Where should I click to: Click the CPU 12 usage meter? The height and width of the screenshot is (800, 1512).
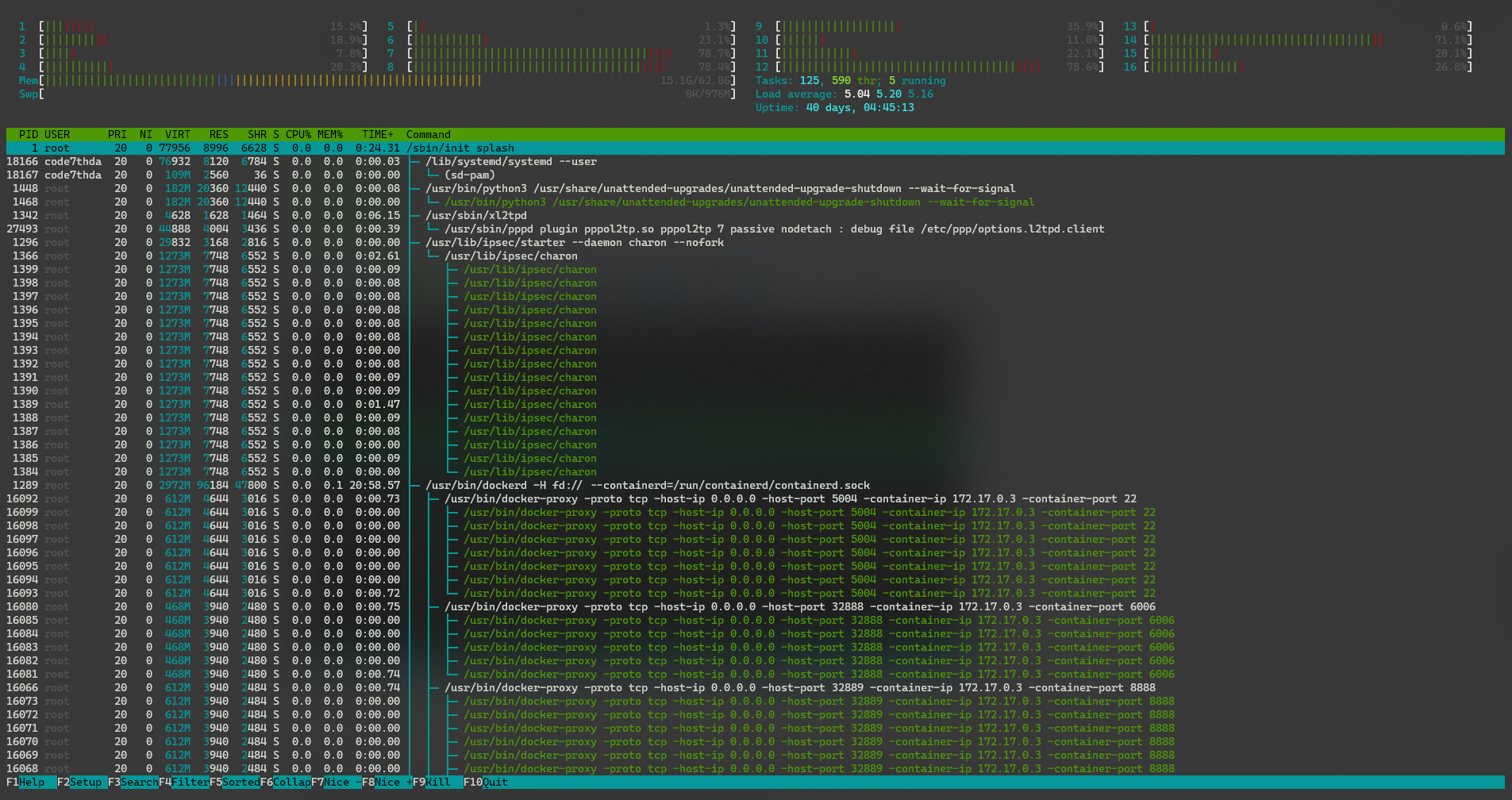[x=930, y=67]
